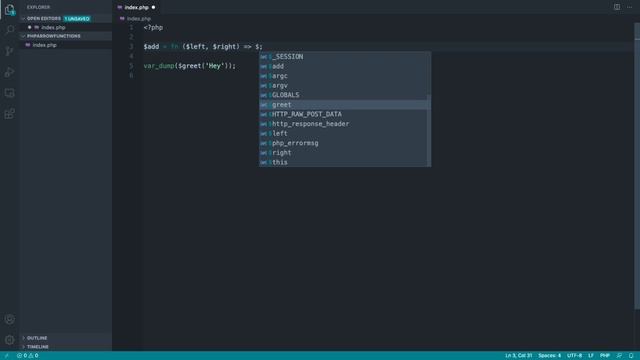Open the Accounts menu icon
Screen dimensions: 640x360
(x=9, y=319)
